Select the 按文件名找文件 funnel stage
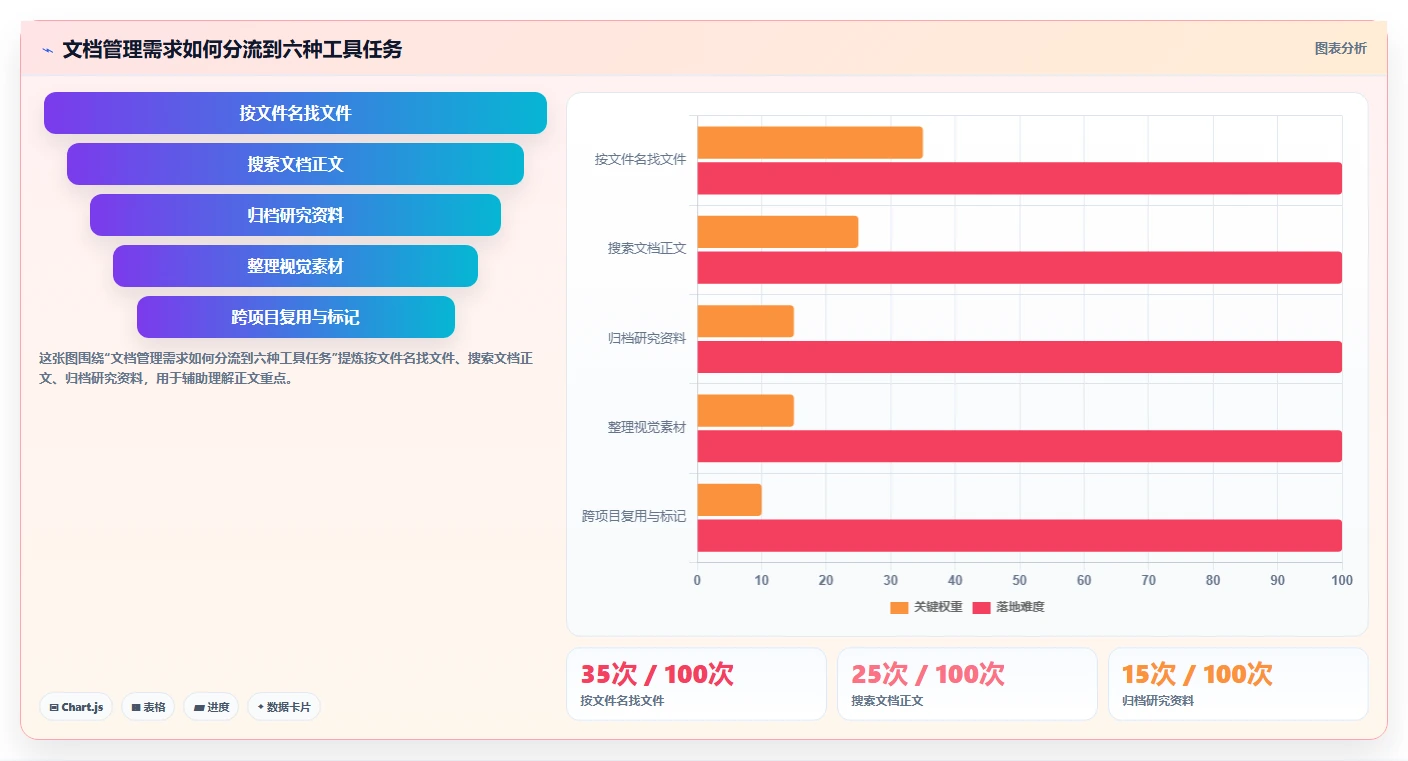 tap(295, 113)
